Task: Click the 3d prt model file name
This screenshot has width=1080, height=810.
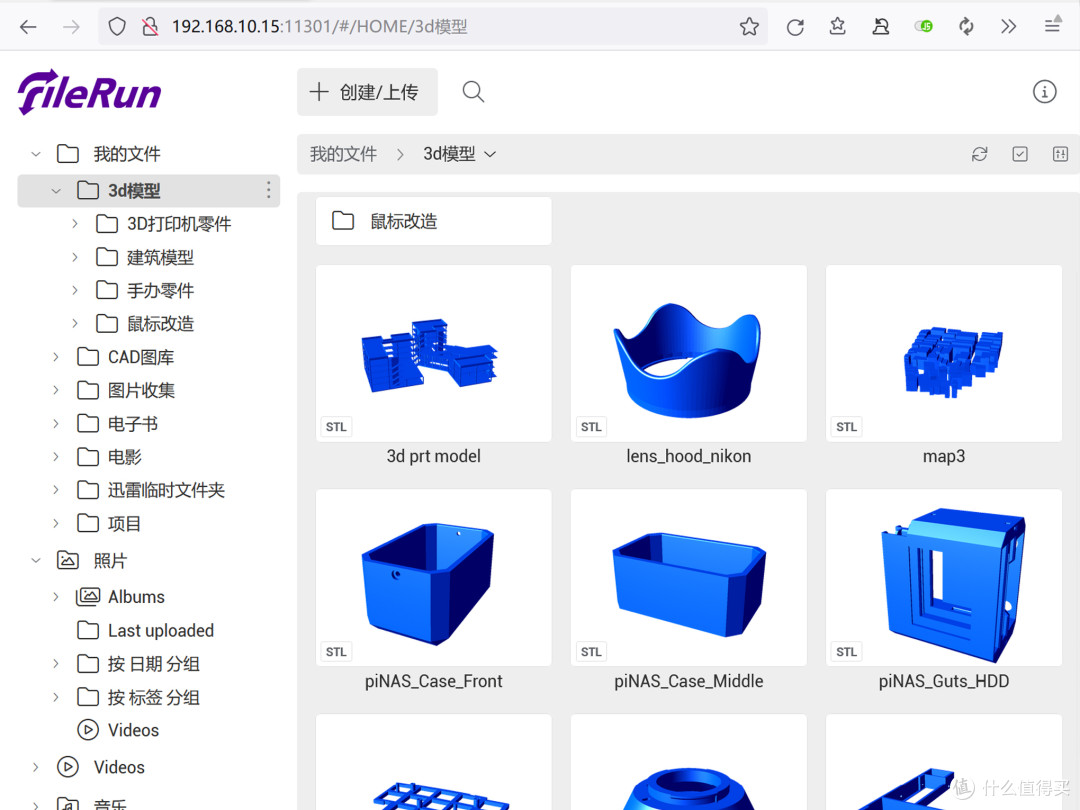Action: tap(433, 456)
